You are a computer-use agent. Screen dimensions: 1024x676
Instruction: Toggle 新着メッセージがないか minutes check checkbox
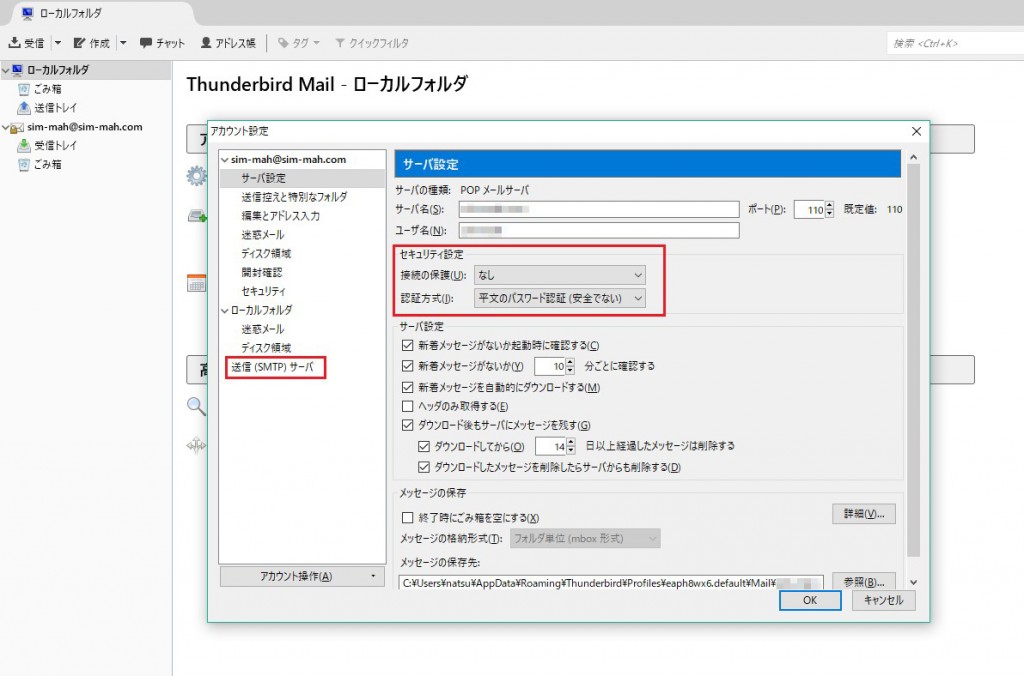(x=408, y=366)
